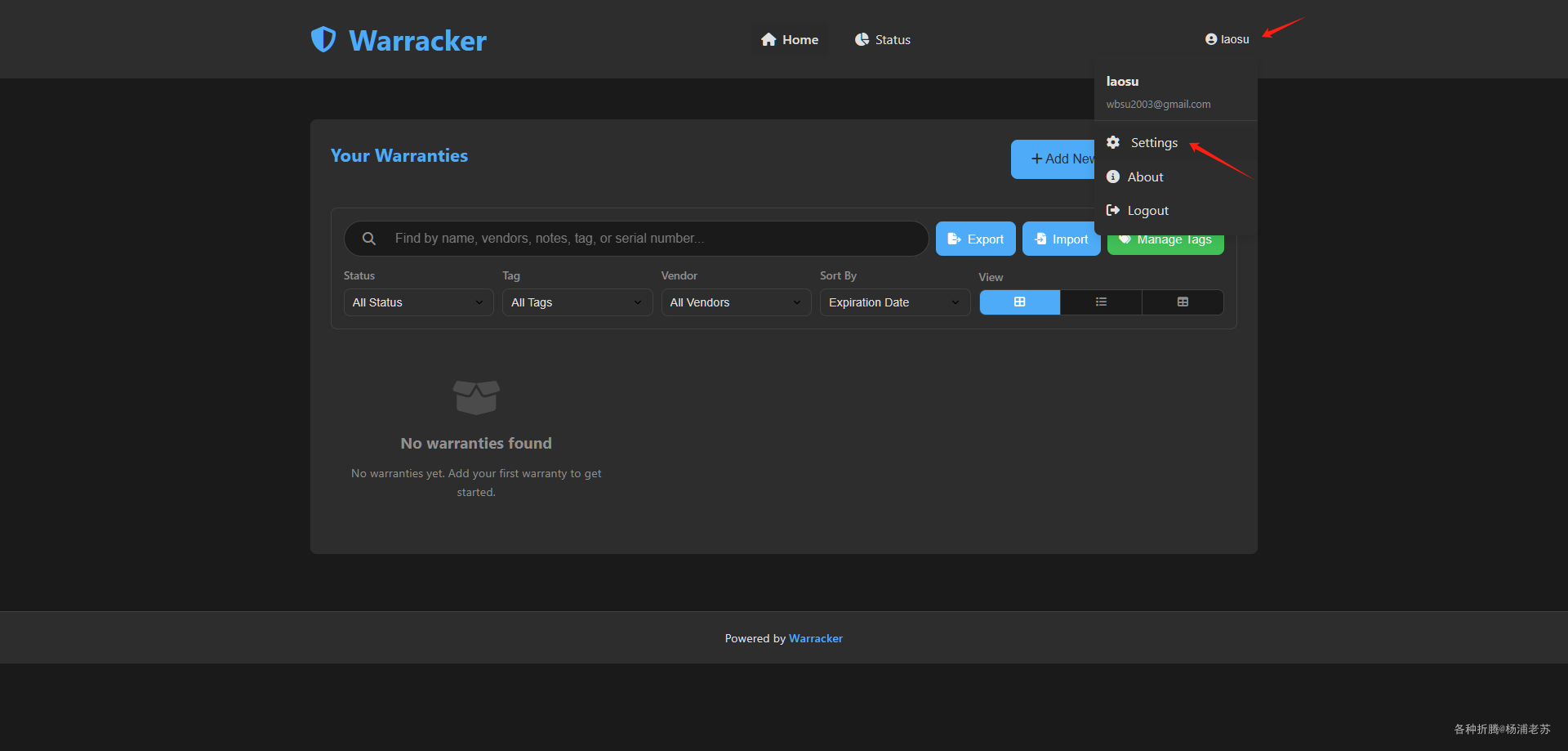Click the Warracker shield logo icon
1568x751 pixels.
[323, 39]
